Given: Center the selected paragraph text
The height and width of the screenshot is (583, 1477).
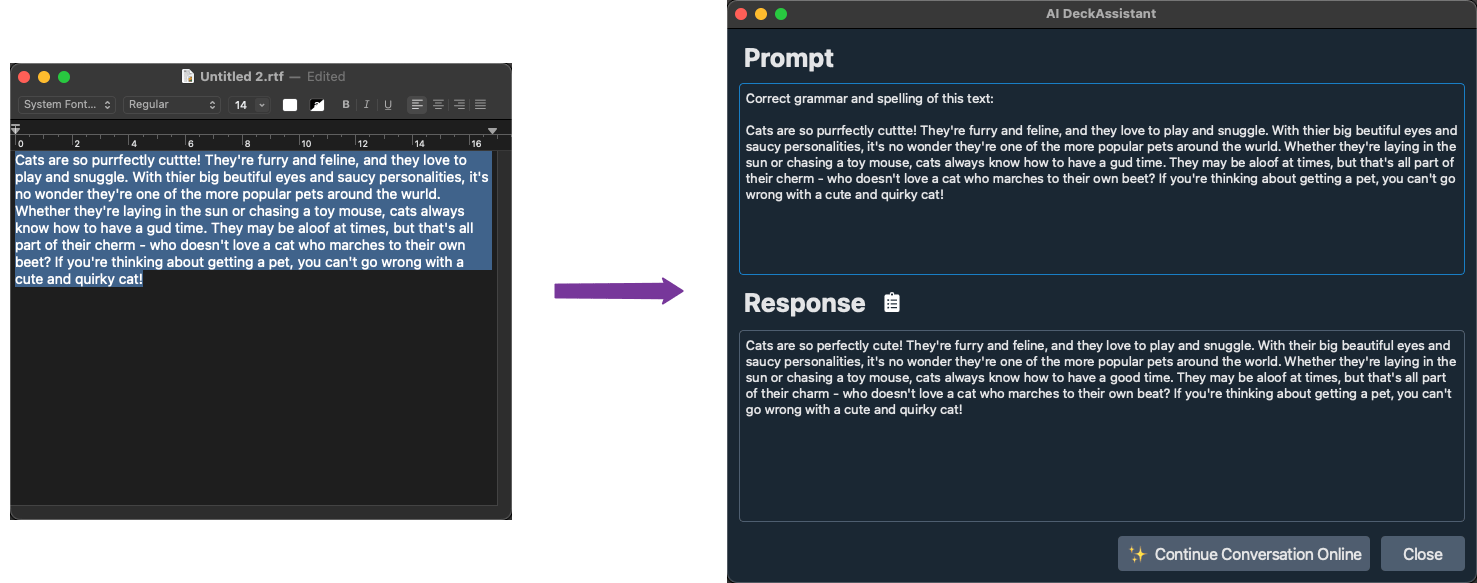Looking at the screenshot, I should pyautogui.click(x=438, y=104).
